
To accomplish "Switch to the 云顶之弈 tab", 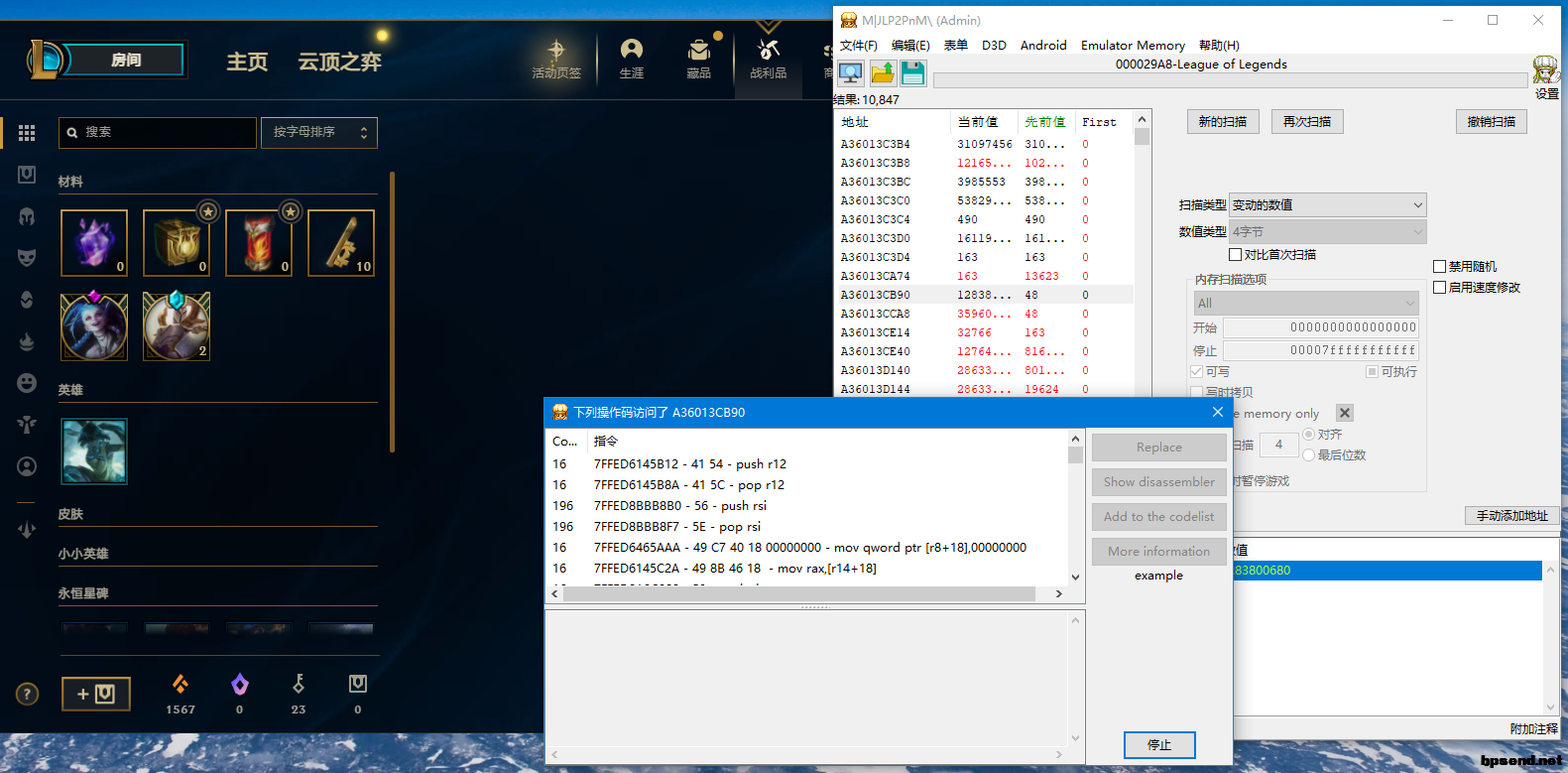I will [339, 62].
